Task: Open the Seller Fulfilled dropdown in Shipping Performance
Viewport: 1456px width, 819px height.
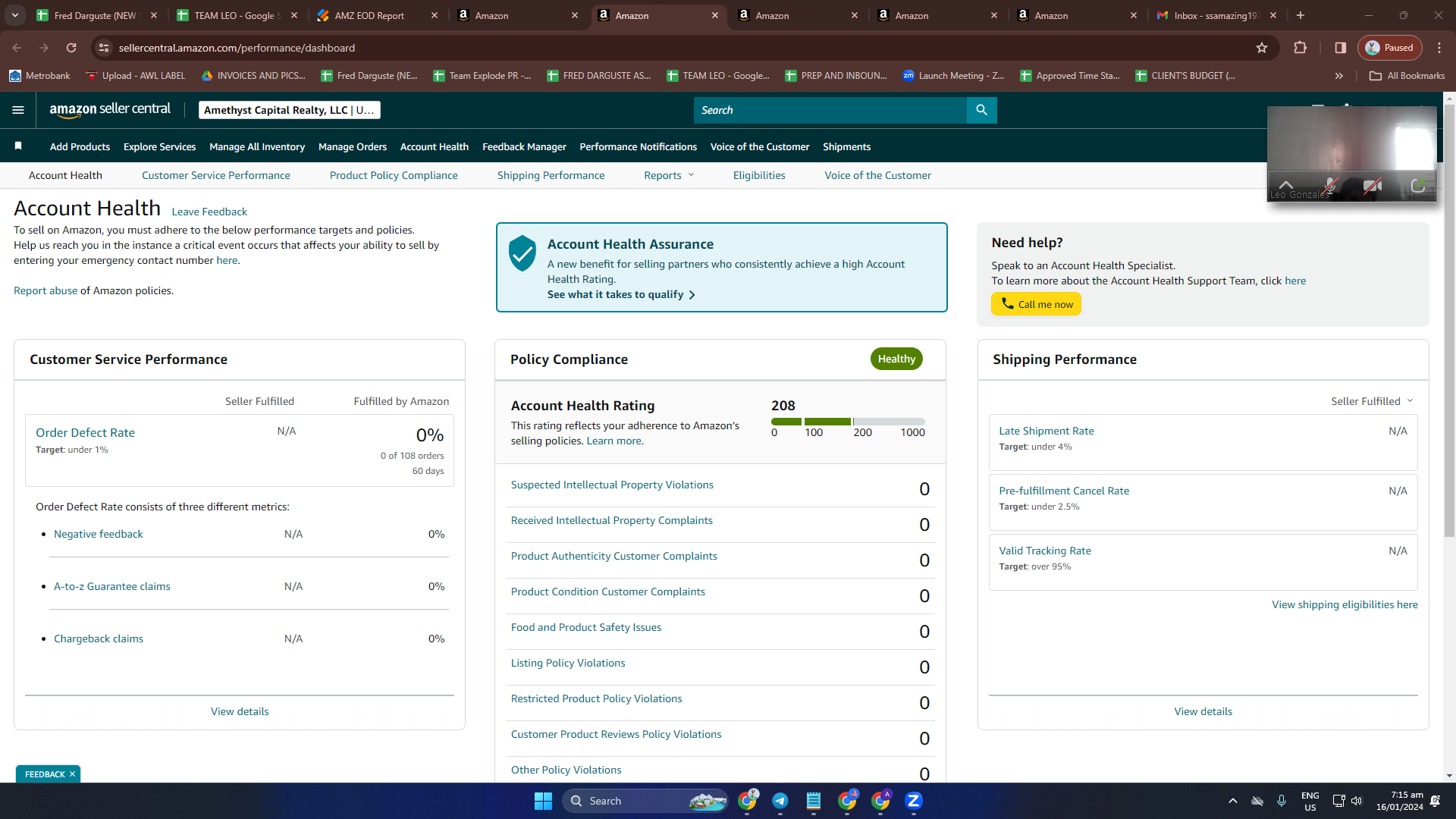Action: [x=1372, y=401]
